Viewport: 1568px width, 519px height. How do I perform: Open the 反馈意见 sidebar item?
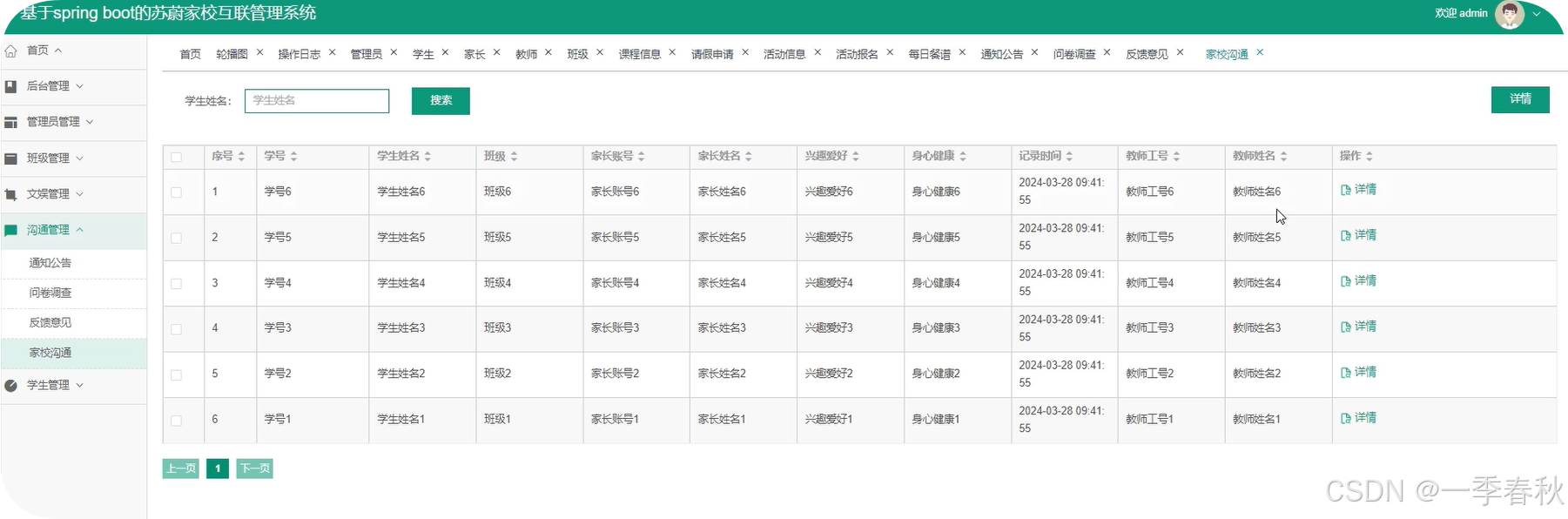pos(50,323)
